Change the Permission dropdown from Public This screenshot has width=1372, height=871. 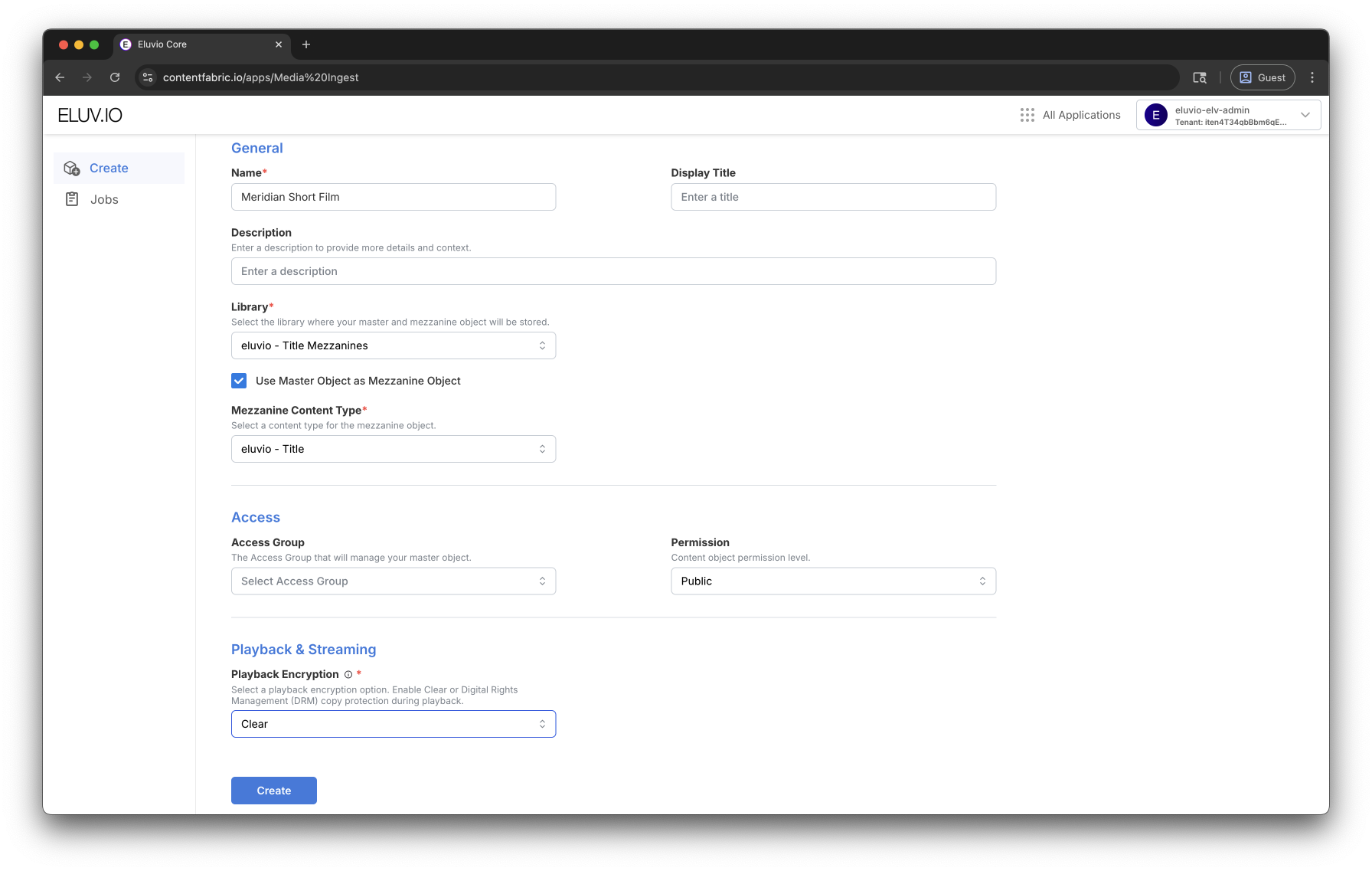click(833, 581)
